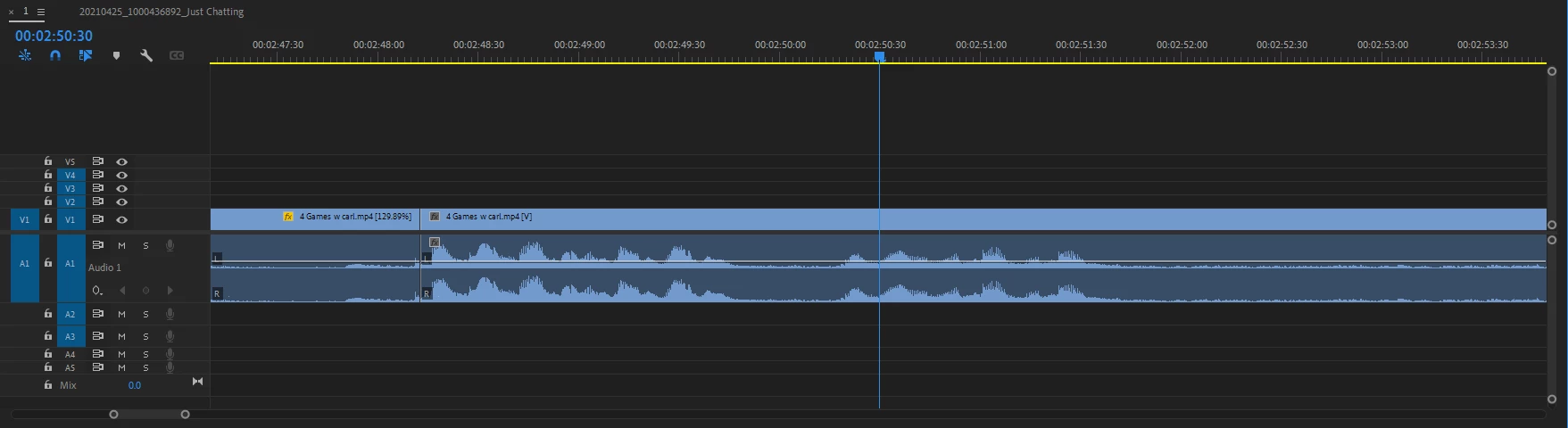
Task: Go to next keyframe on A1
Action: click(170, 291)
